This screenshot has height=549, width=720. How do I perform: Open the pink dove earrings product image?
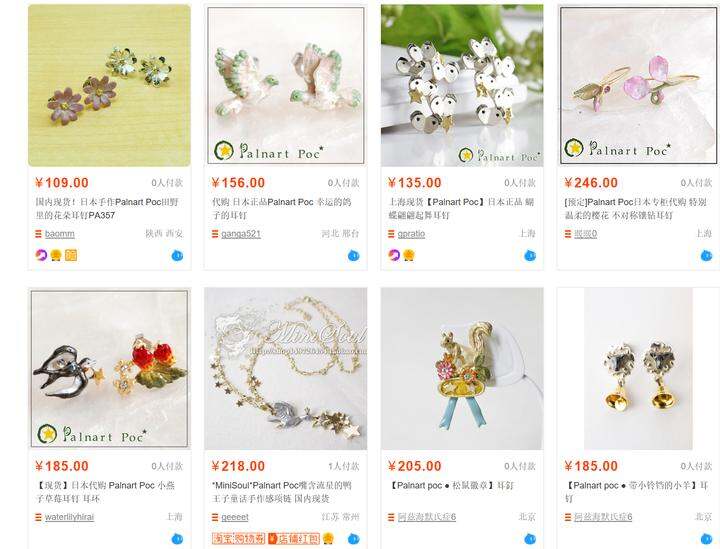tap(286, 85)
